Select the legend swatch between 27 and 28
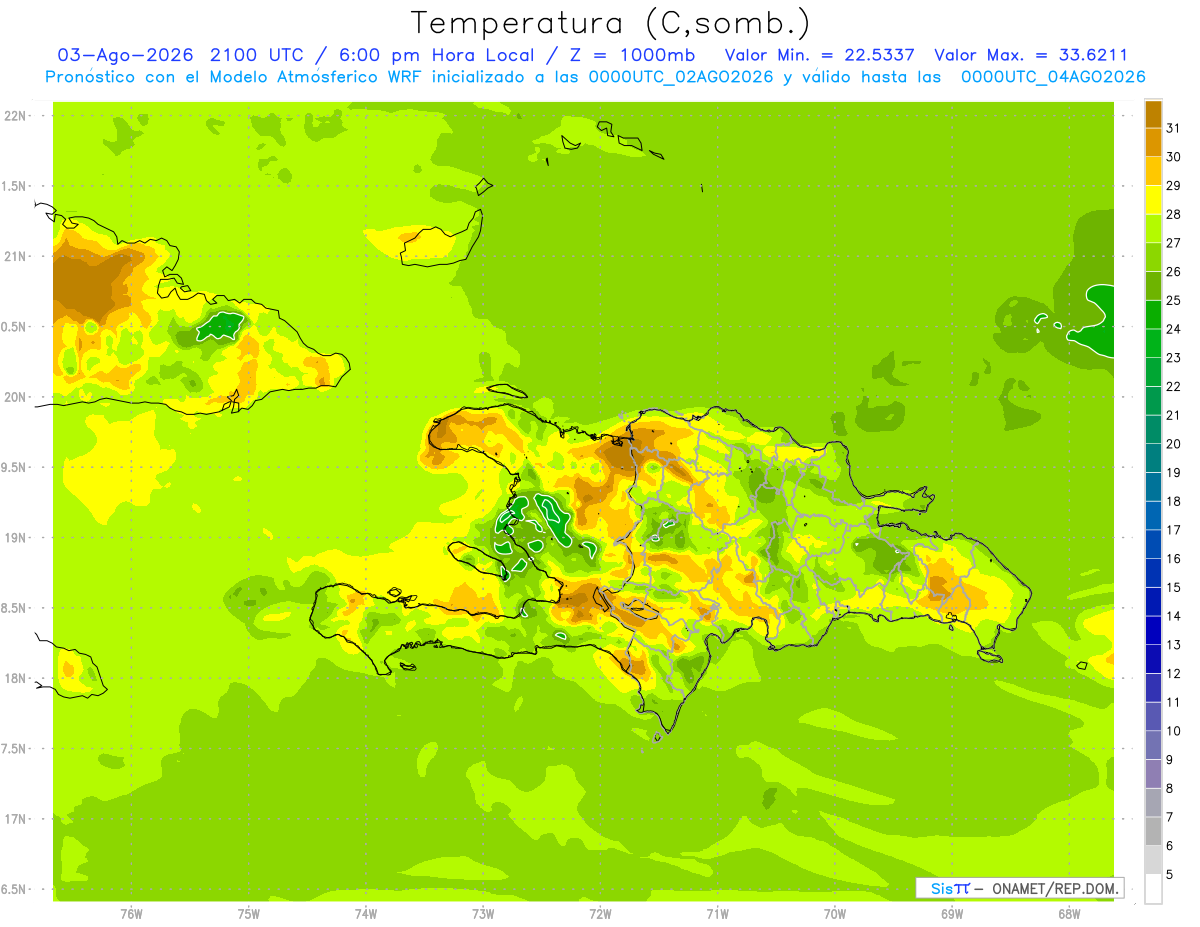The image size is (1200, 927). point(1153,228)
